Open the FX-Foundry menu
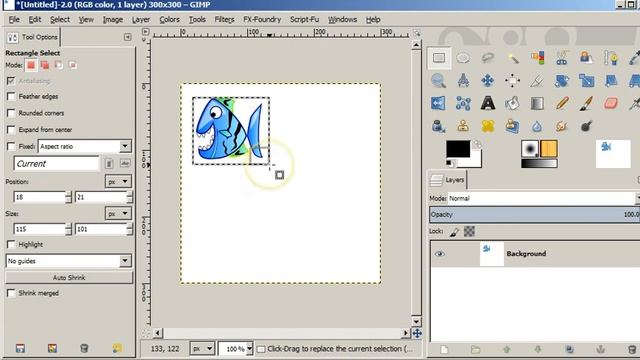Image resolution: width=640 pixels, height=360 pixels. tap(262, 20)
